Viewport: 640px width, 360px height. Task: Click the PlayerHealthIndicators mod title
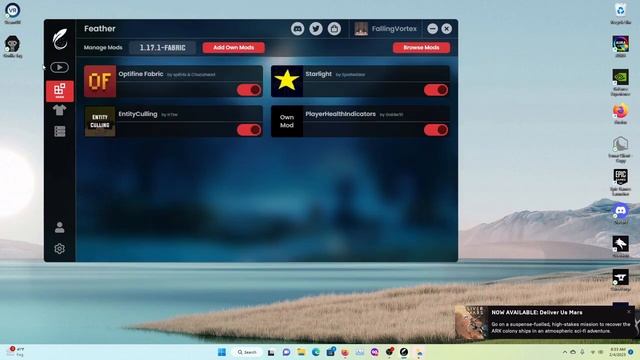(x=340, y=114)
